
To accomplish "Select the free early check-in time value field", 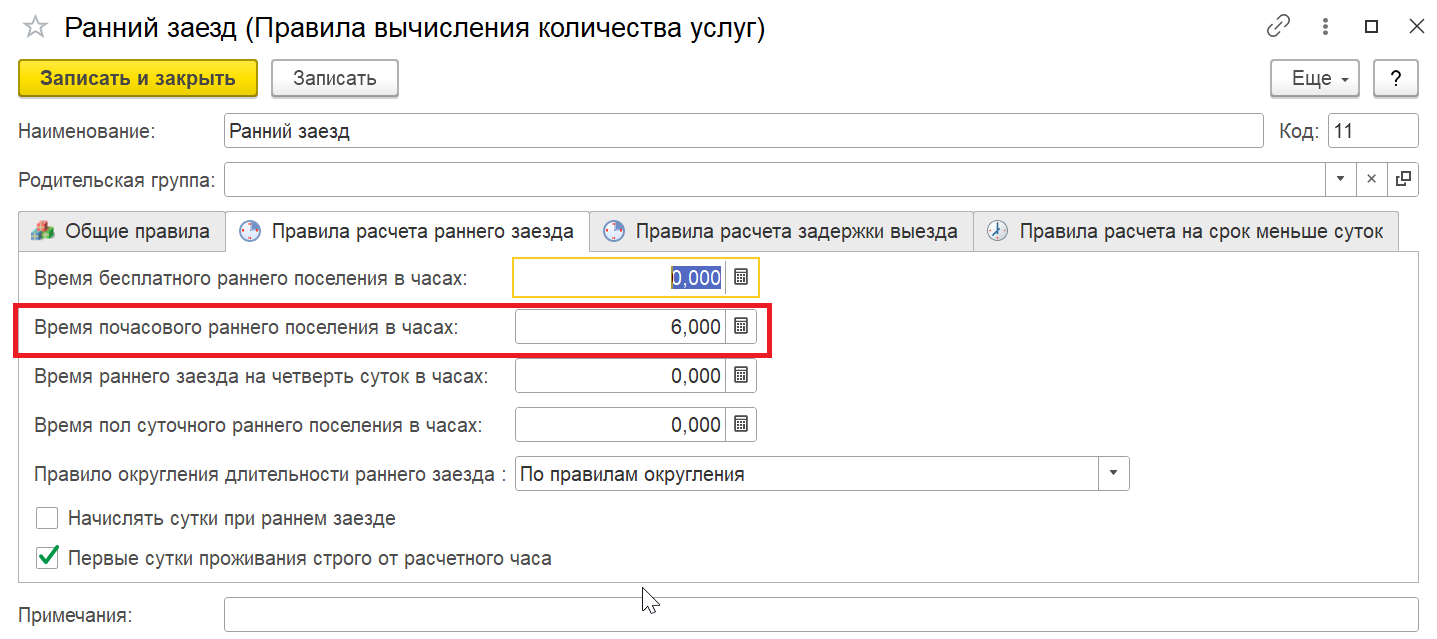I will pos(621,278).
